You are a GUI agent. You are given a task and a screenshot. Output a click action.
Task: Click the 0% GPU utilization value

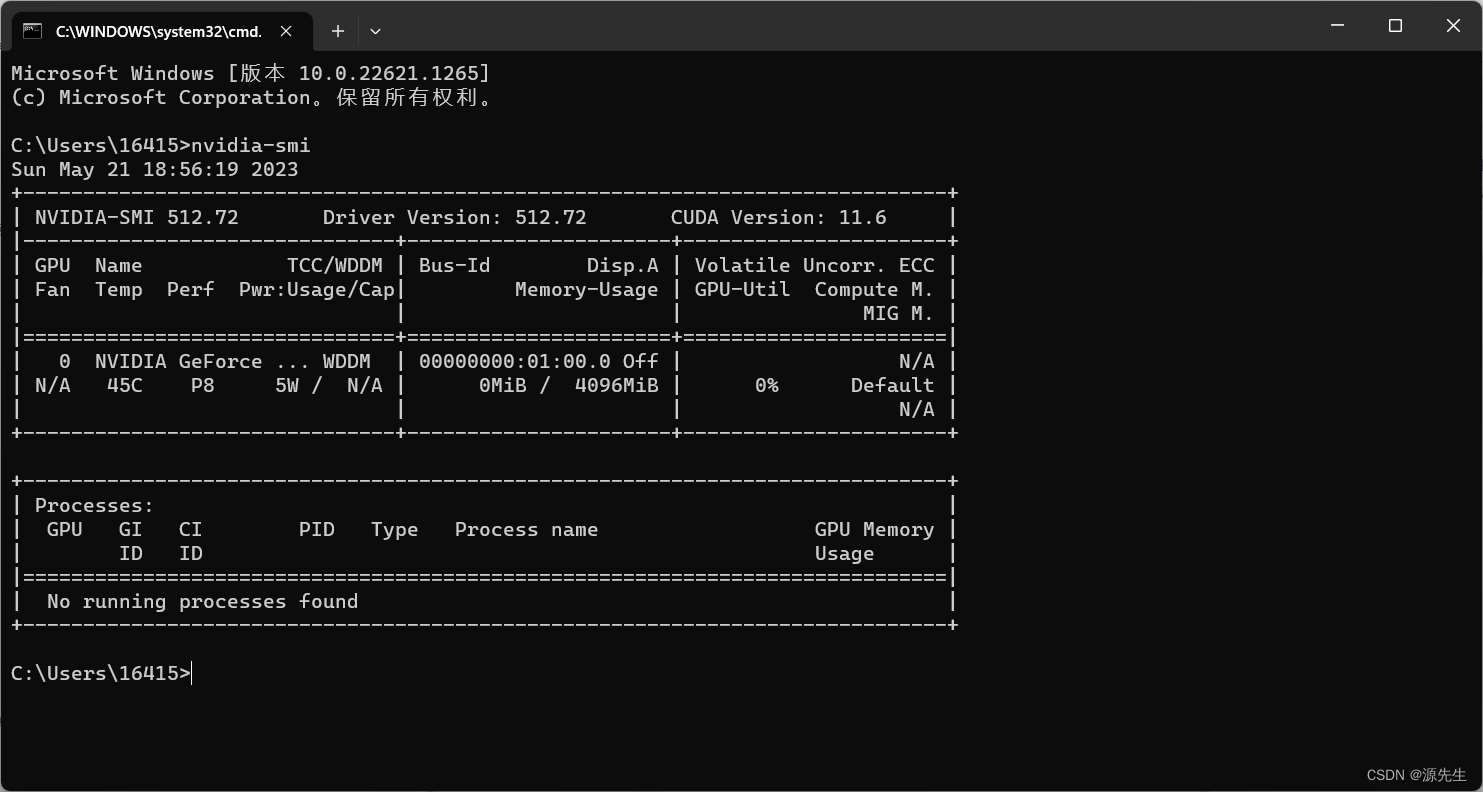(767, 385)
